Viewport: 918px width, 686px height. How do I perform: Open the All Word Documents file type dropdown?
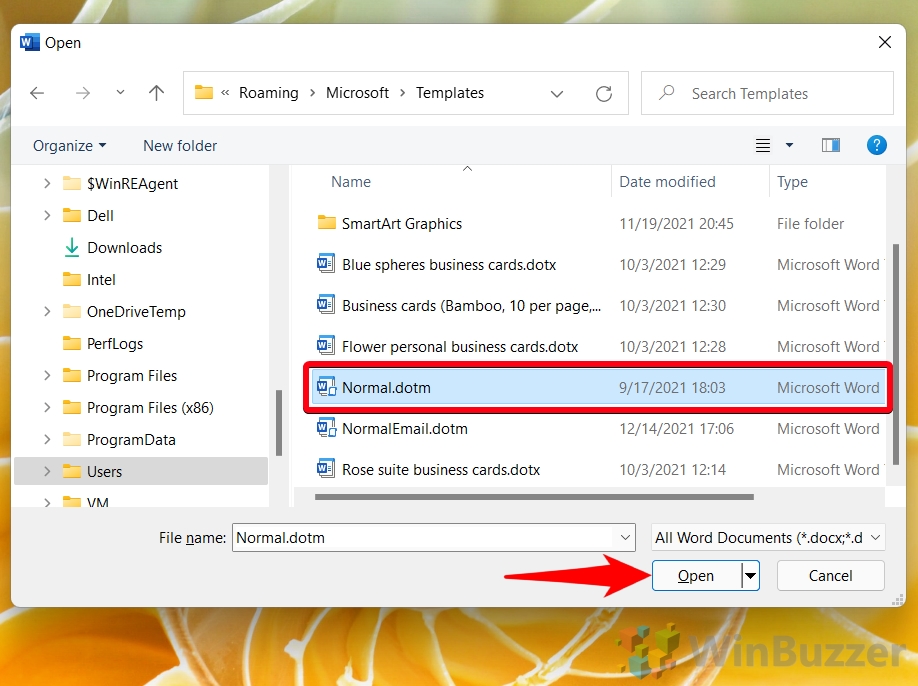[x=768, y=537]
